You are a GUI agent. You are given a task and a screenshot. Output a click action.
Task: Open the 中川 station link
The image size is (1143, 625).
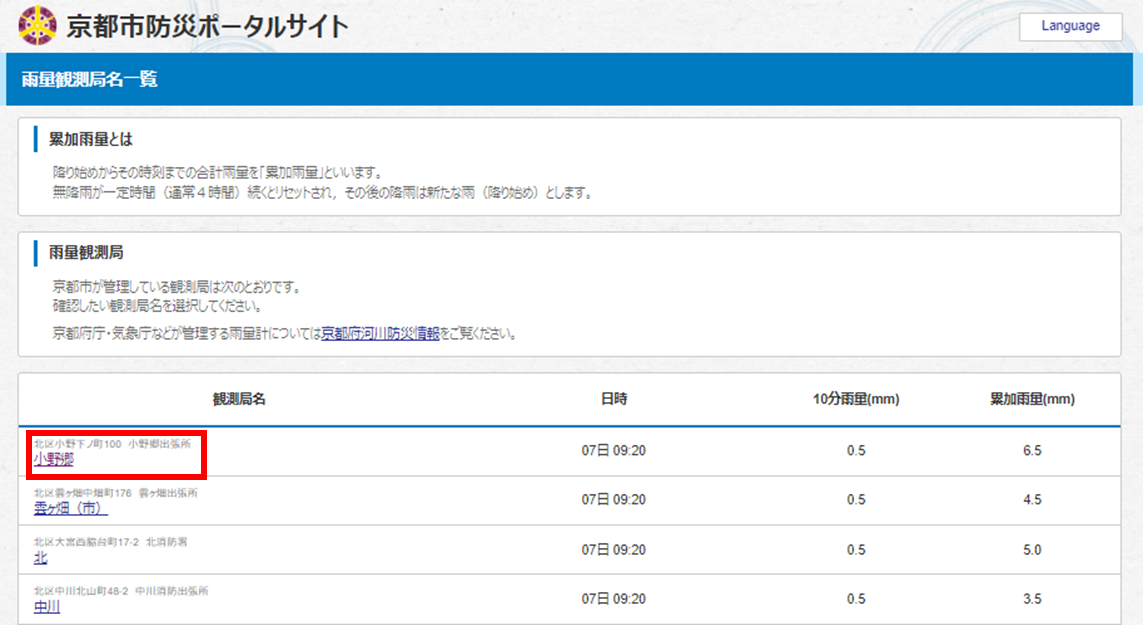[47, 606]
